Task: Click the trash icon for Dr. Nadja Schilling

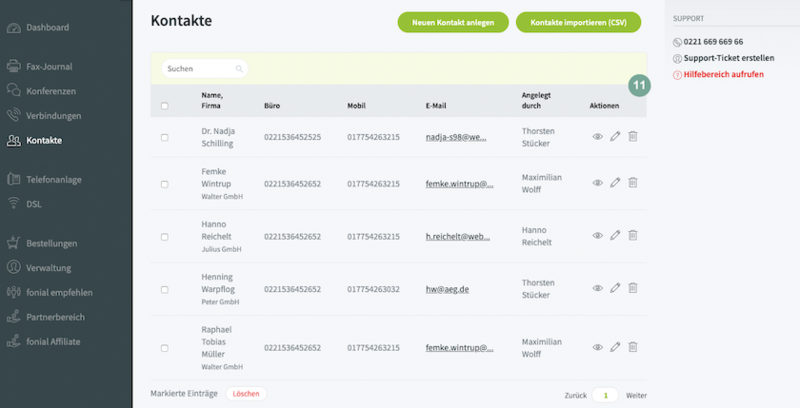Action: click(x=632, y=137)
